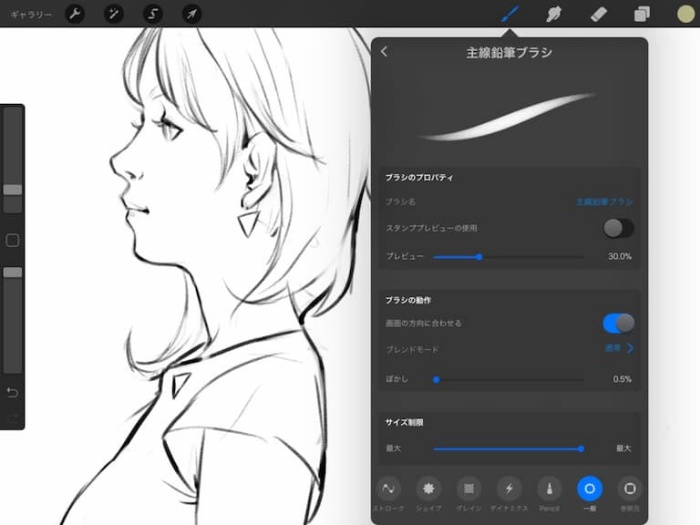Disable 画面の方向に合わせる switch
Image resolution: width=700 pixels, height=525 pixels.
click(x=618, y=323)
